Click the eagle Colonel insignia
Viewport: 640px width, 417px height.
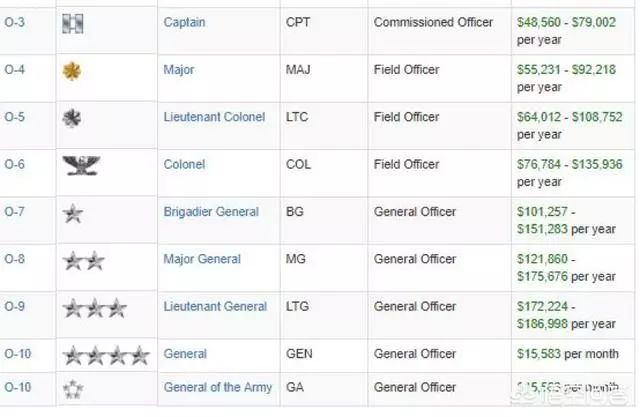pyautogui.click(x=81, y=166)
